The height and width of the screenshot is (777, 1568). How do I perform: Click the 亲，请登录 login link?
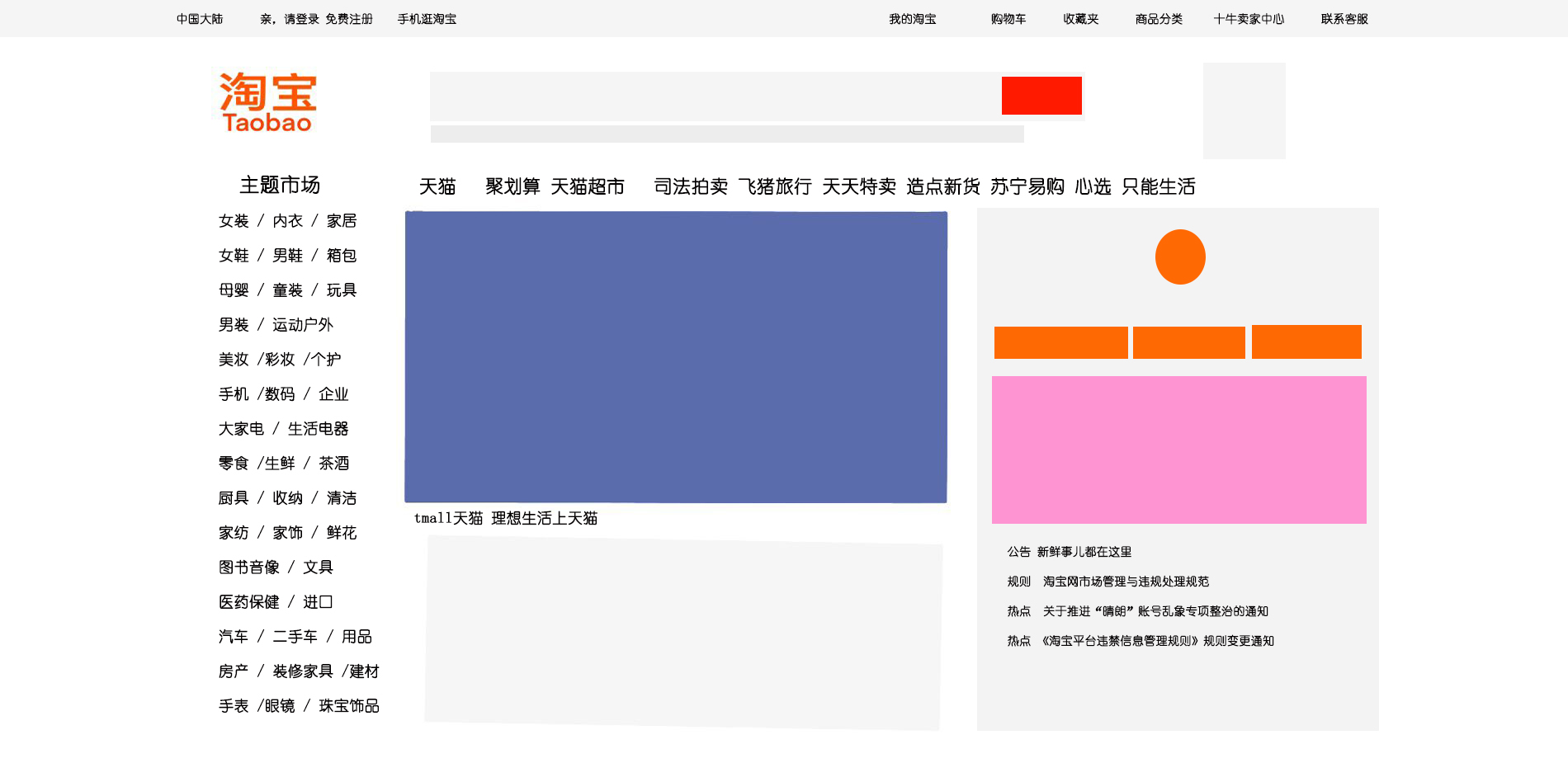290,19
